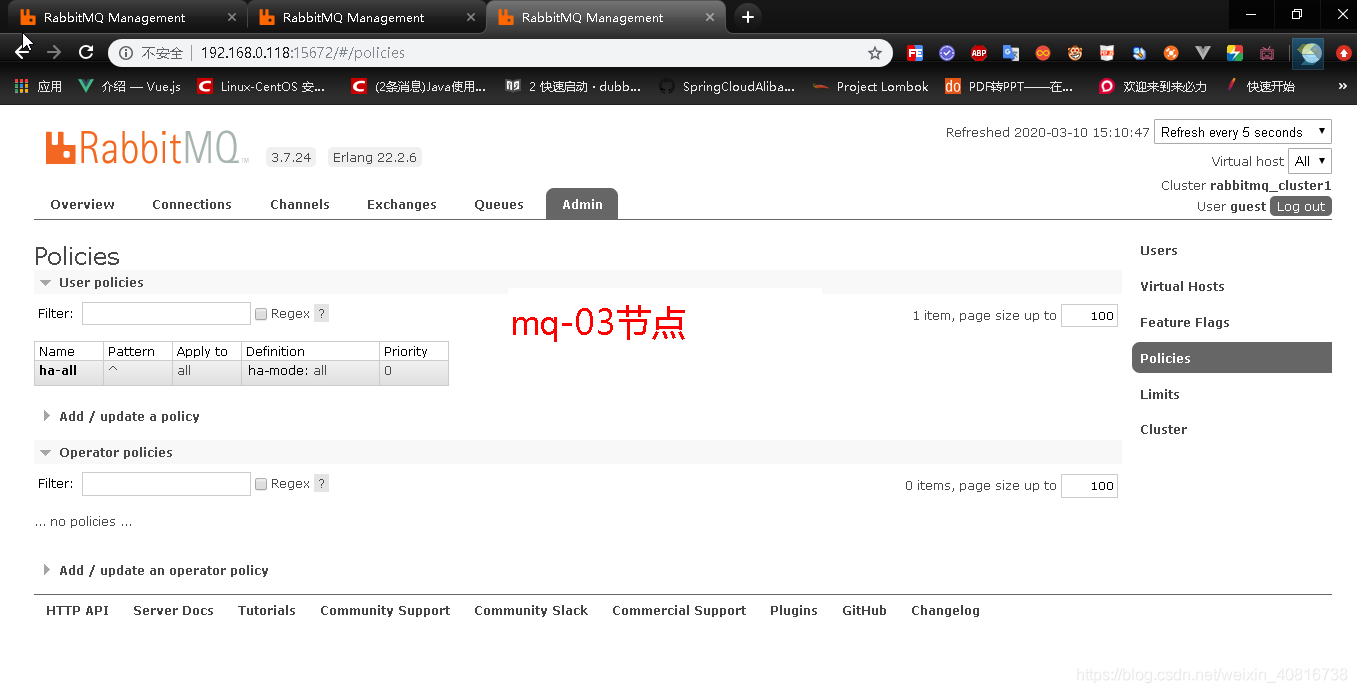Click the browser forward arrow

pos(54,52)
